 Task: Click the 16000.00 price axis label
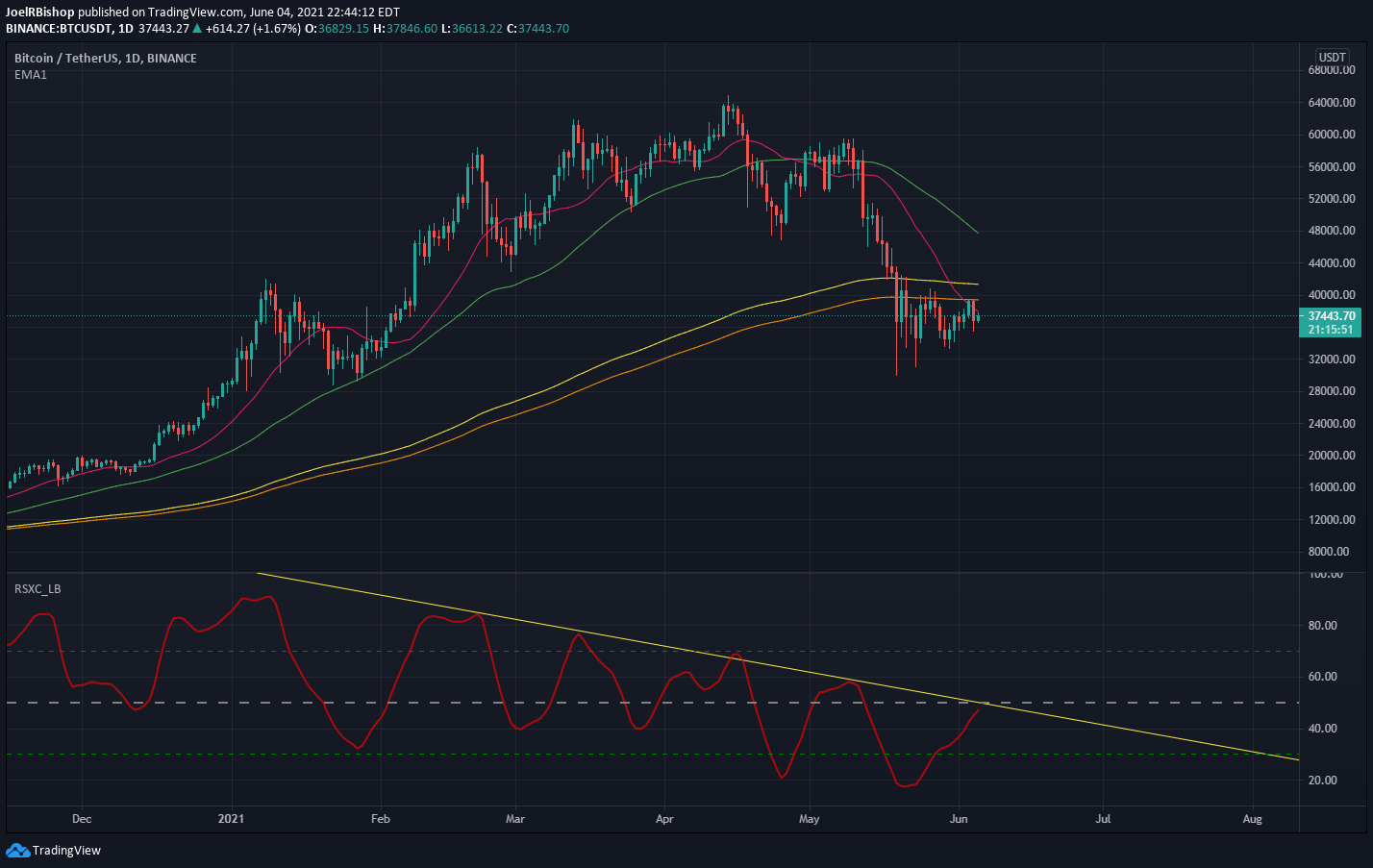click(x=1332, y=487)
